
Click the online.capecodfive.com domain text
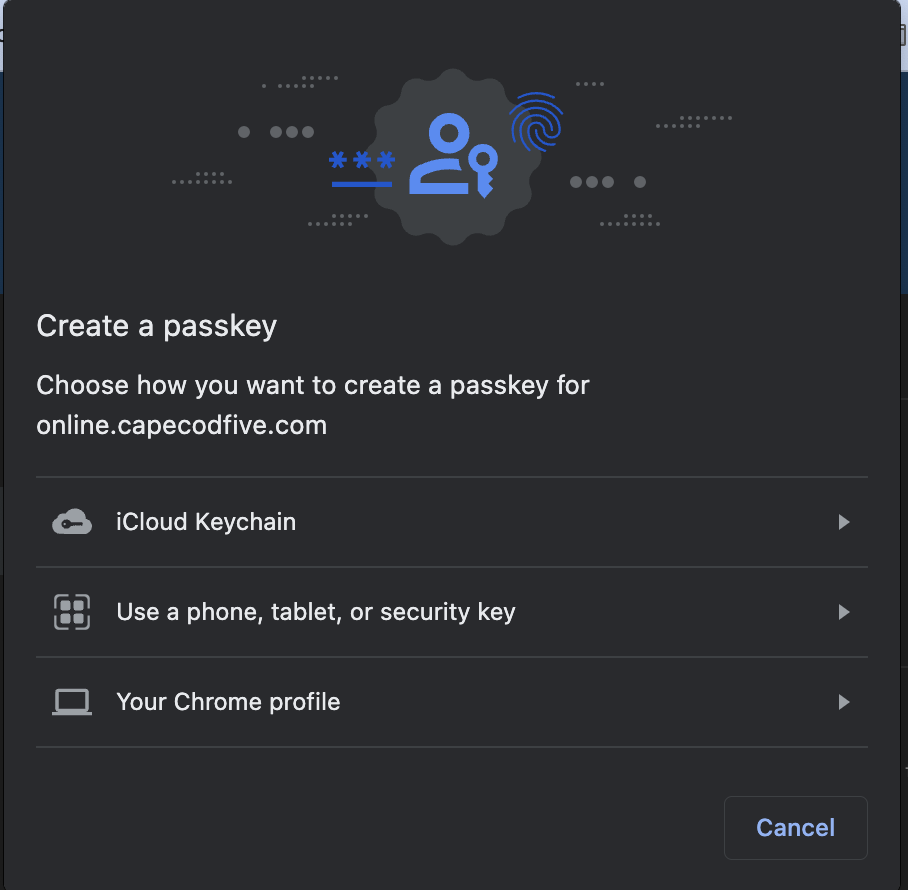[181, 425]
